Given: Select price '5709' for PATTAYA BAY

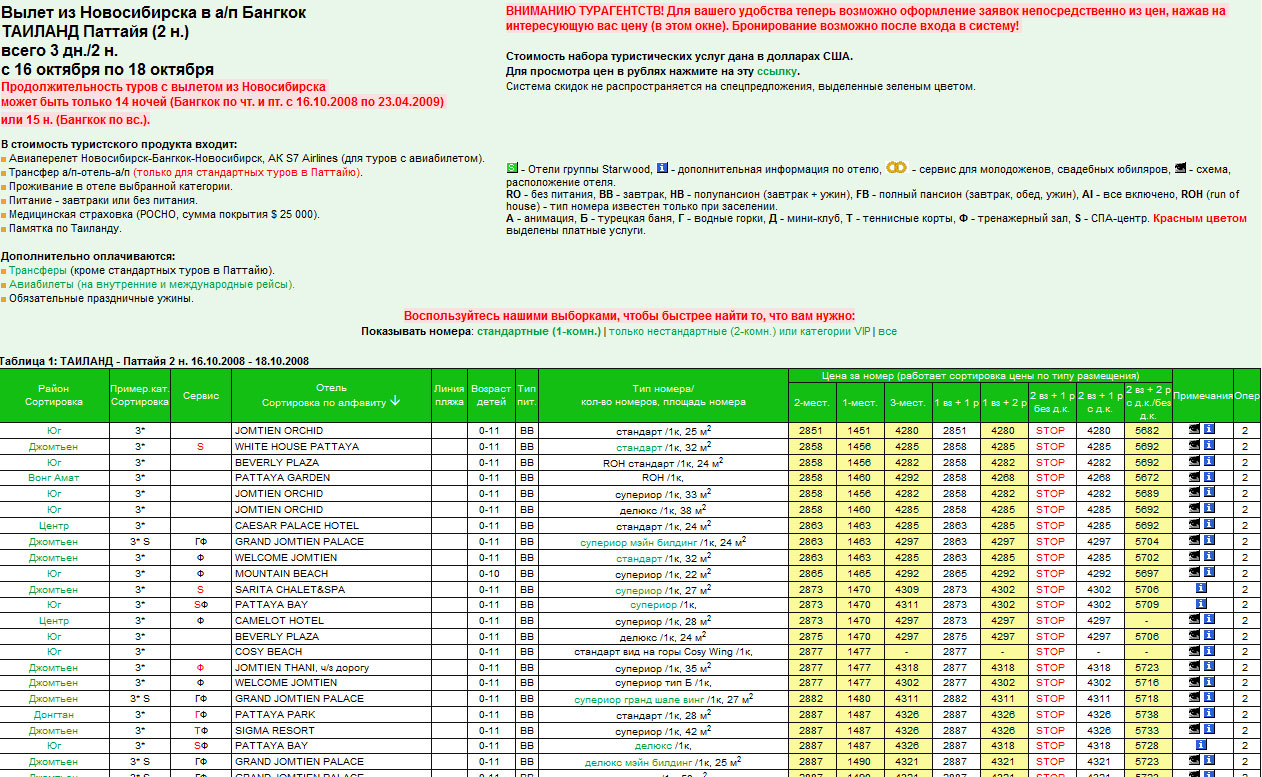Looking at the screenshot, I should point(1148,604).
